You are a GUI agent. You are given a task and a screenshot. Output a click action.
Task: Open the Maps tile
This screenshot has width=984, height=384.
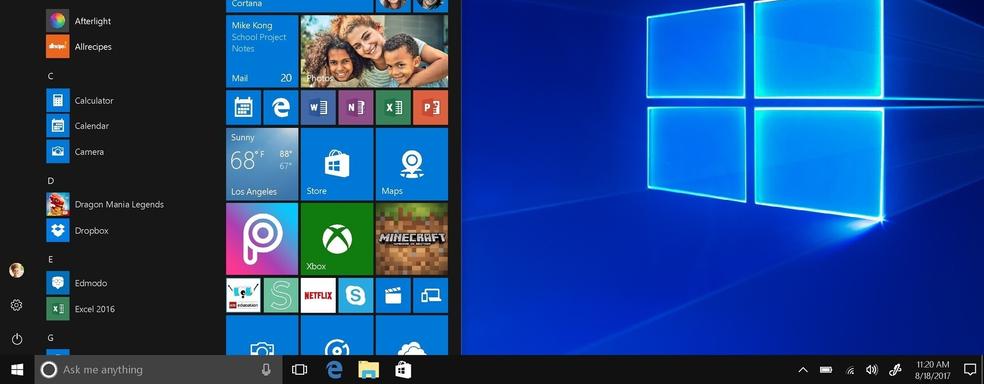tap(412, 164)
